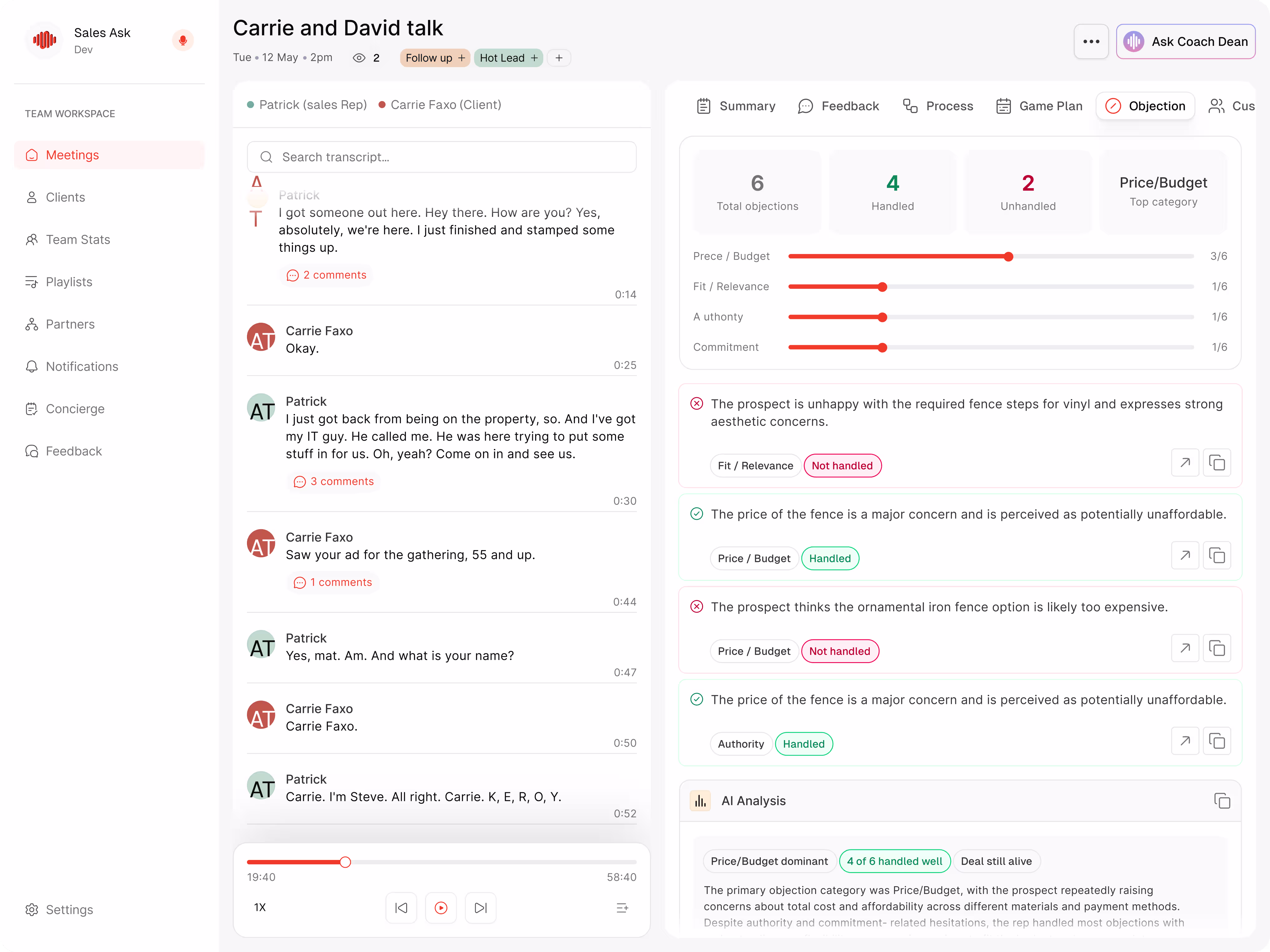The width and height of the screenshot is (1270, 952).
Task: Click the Price/Budget dominant chip
Action: tap(769, 861)
